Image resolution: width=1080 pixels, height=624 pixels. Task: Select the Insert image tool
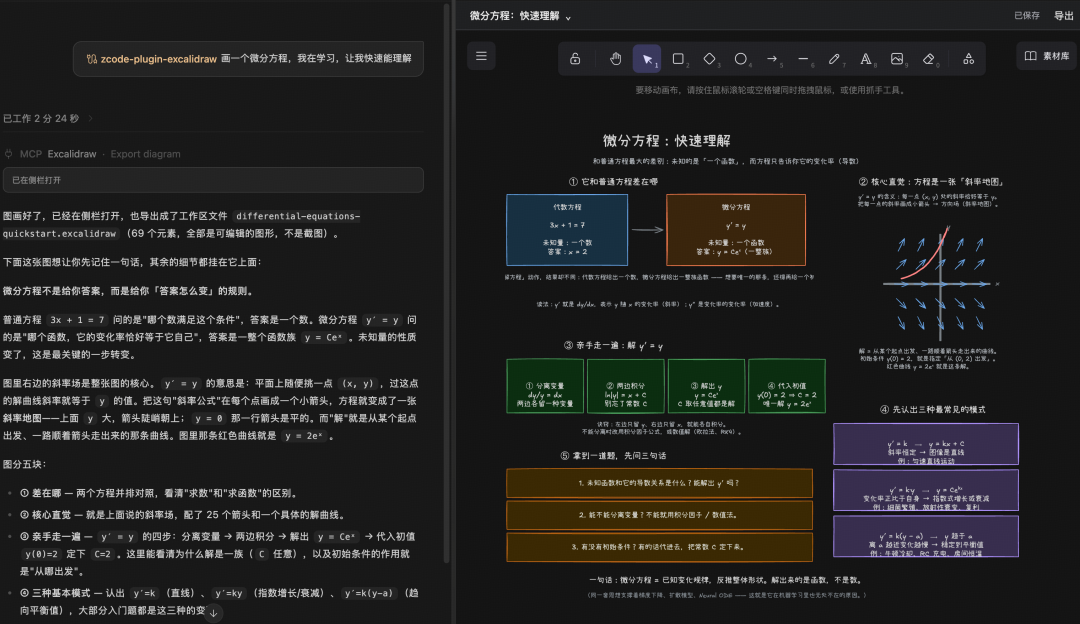click(x=897, y=59)
